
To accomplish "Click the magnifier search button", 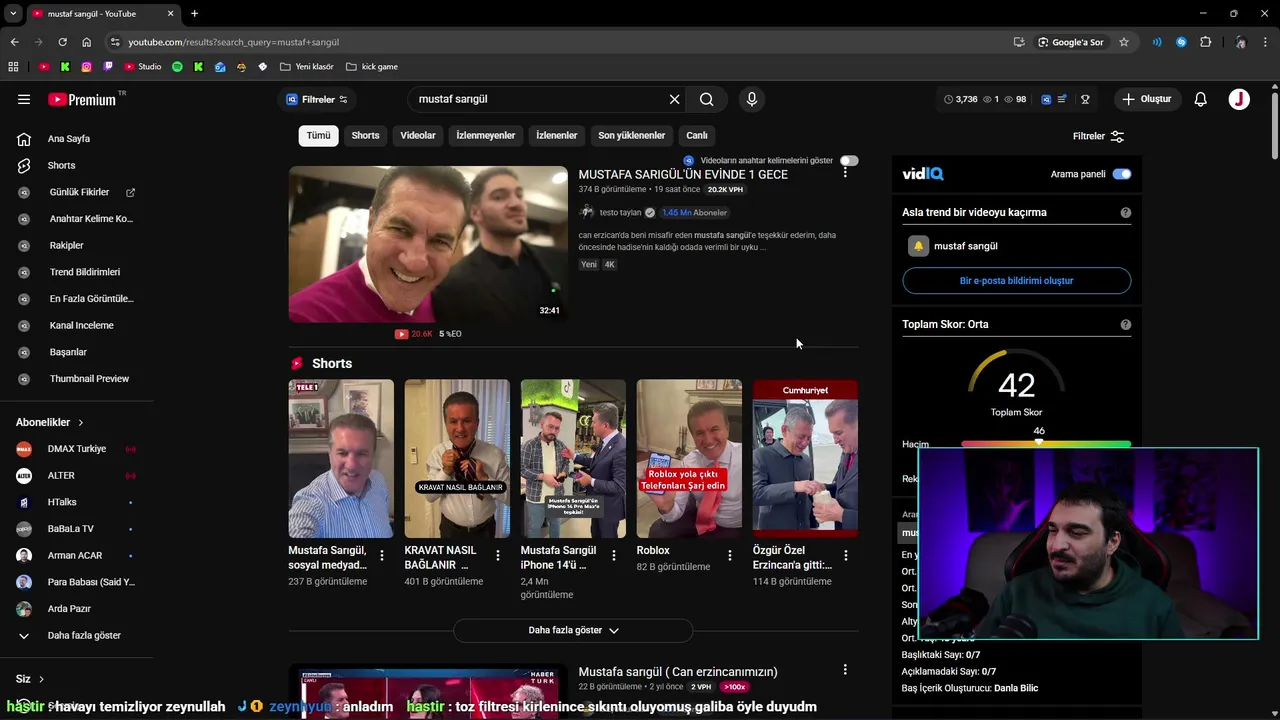I will 707,99.
